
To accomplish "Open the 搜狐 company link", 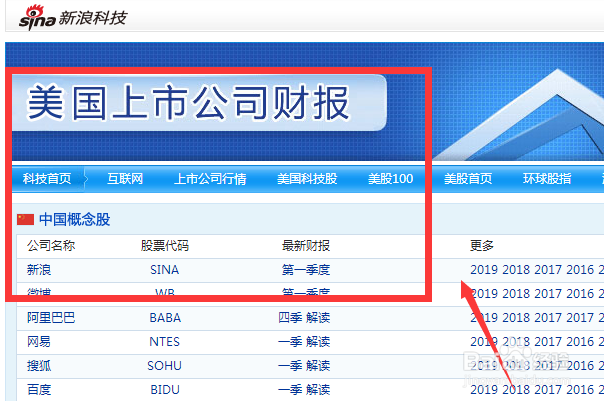I will point(39,366).
